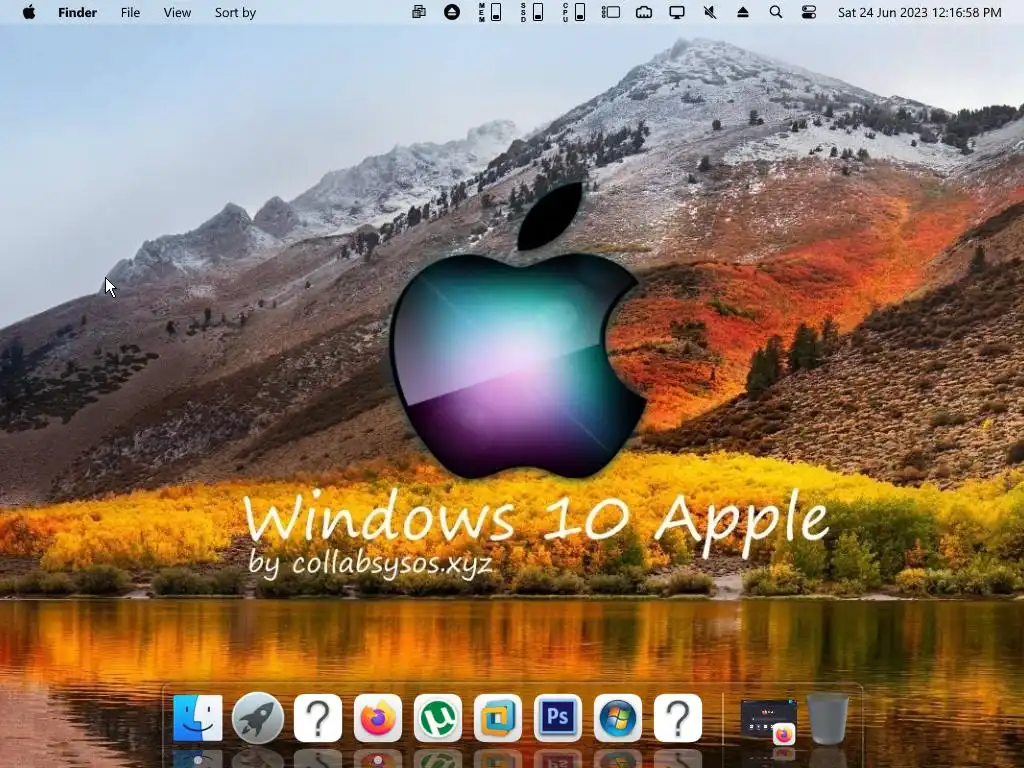The width and height of the screenshot is (1024, 768).
Task: Click the first question mark dock icon
Action: pyautogui.click(x=318, y=718)
